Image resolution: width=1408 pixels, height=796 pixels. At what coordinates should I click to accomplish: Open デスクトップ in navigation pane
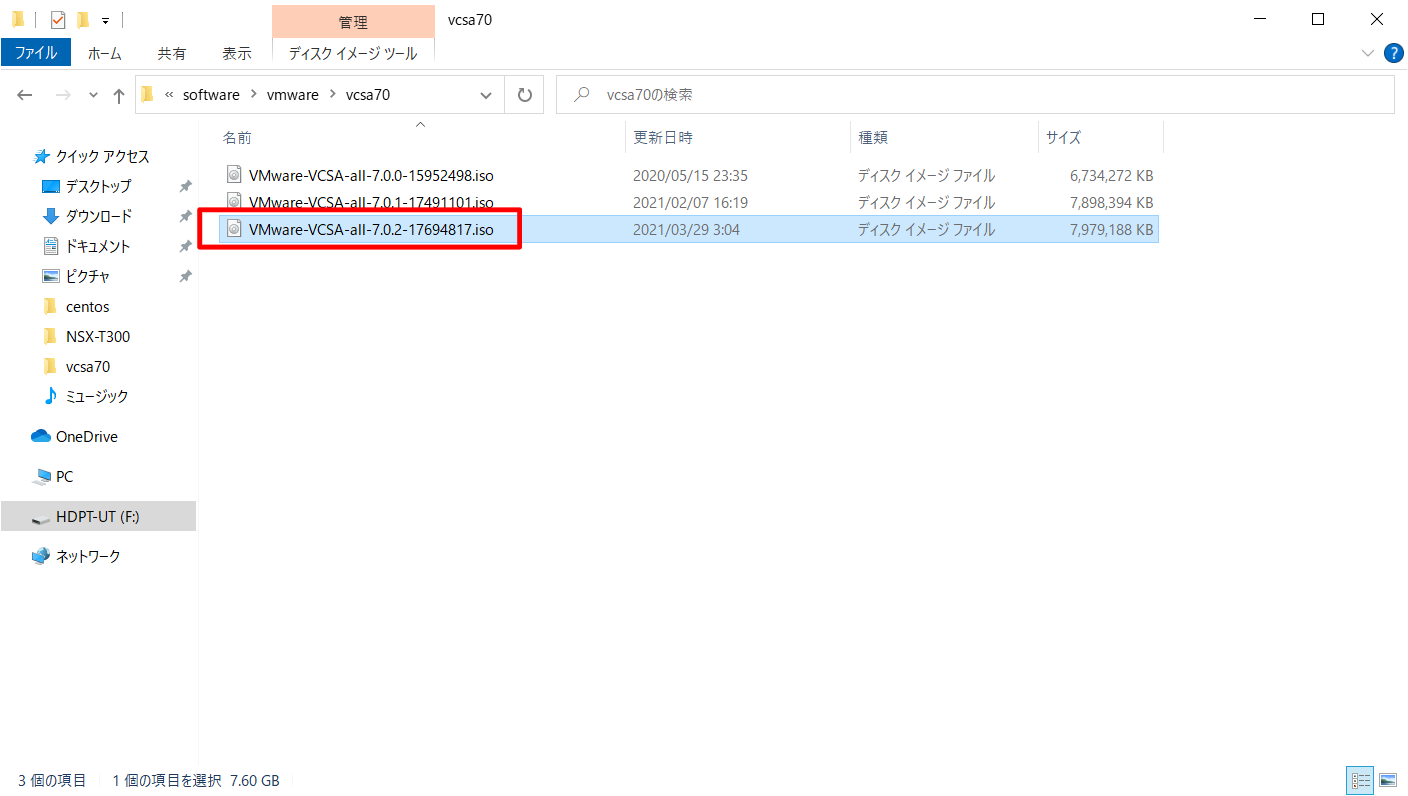98,186
